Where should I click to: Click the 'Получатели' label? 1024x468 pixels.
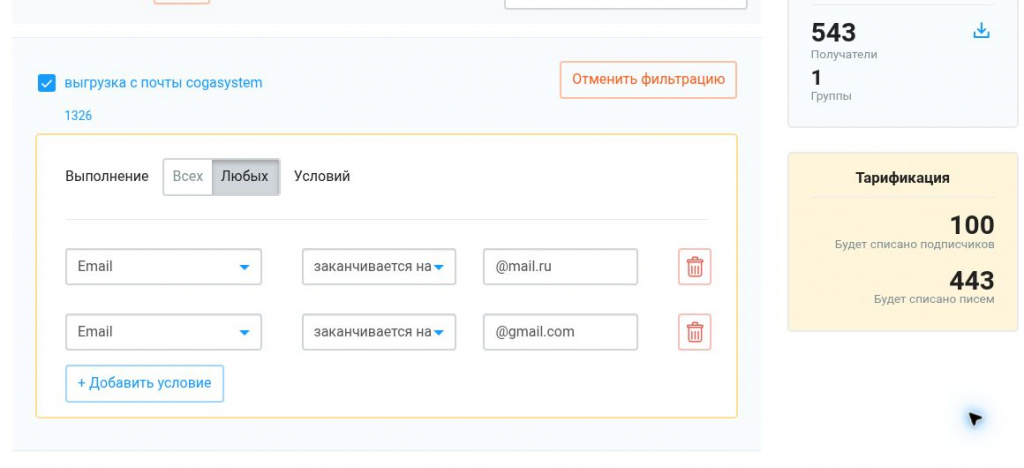coord(844,55)
